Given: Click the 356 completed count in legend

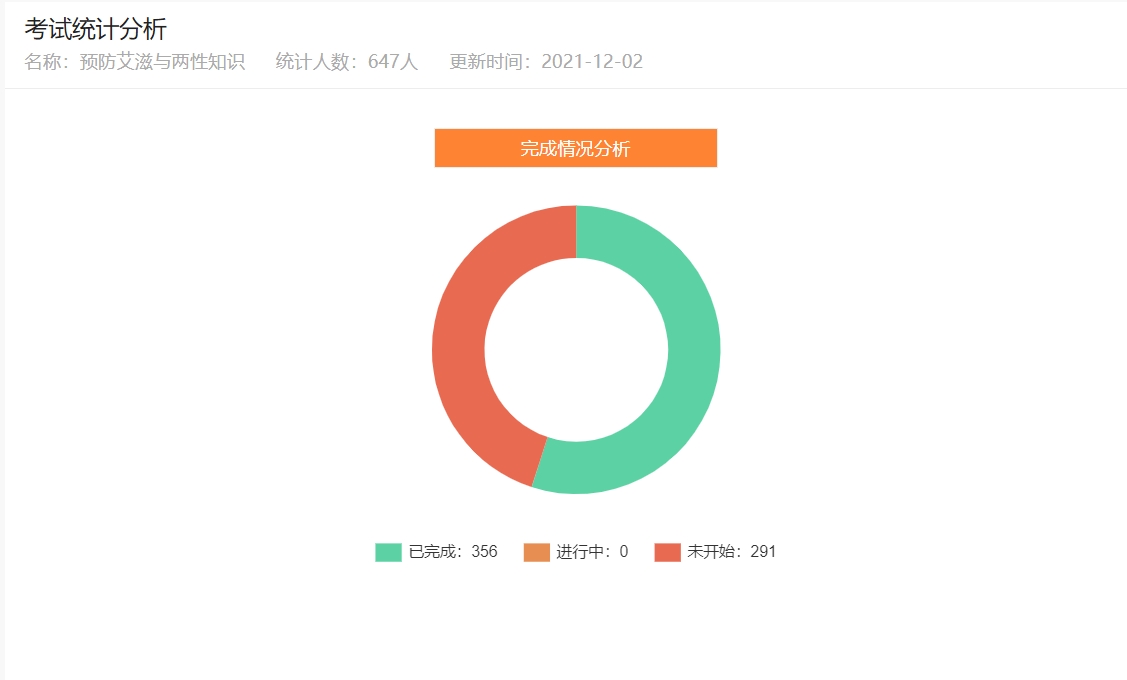Looking at the screenshot, I should click(484, 552).
